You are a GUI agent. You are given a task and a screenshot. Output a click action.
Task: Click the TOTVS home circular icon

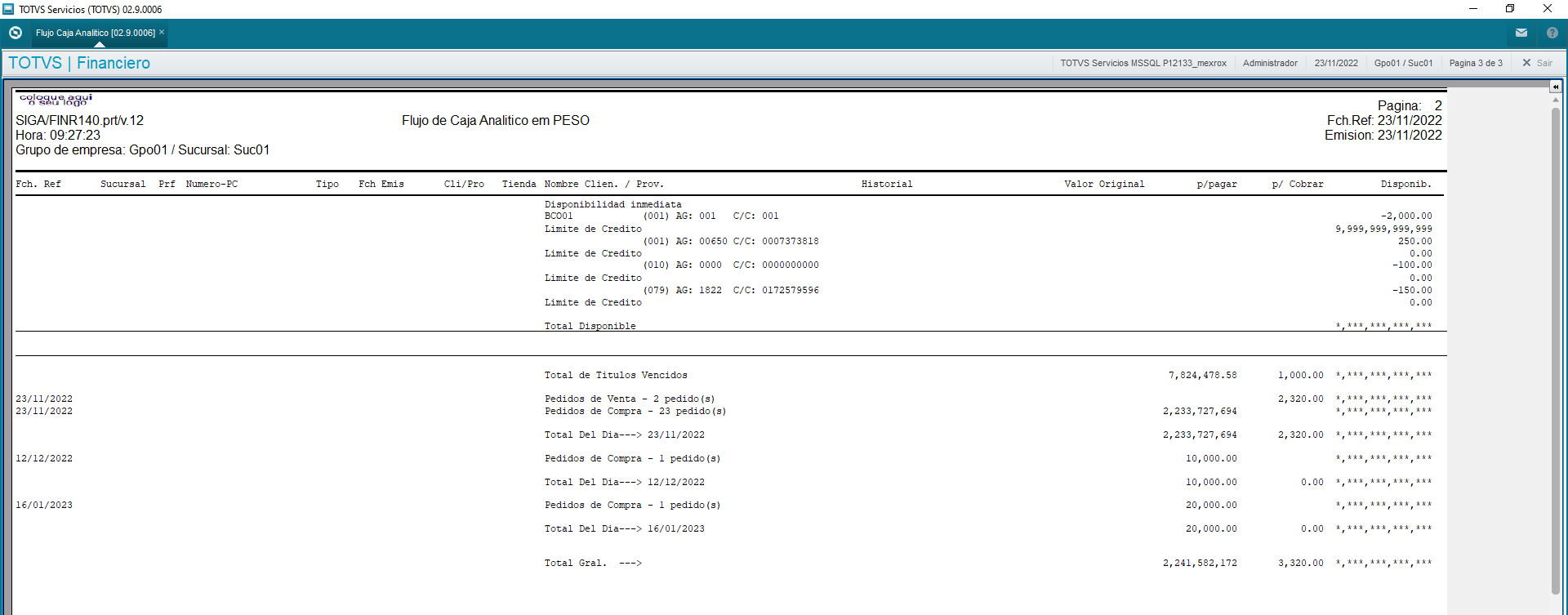[15, 33]
